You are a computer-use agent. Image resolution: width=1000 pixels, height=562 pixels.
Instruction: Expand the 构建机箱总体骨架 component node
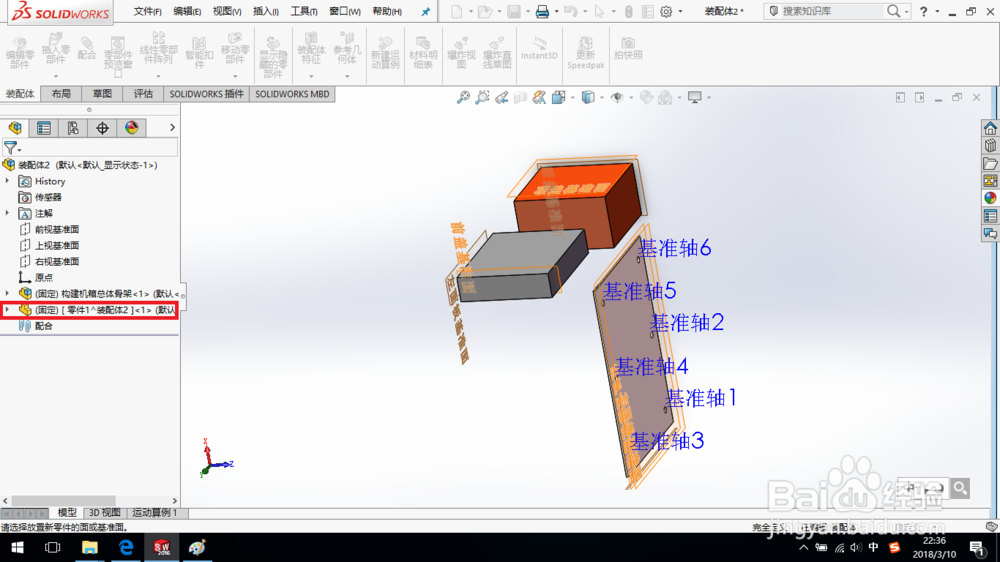(x=7, y=293)
